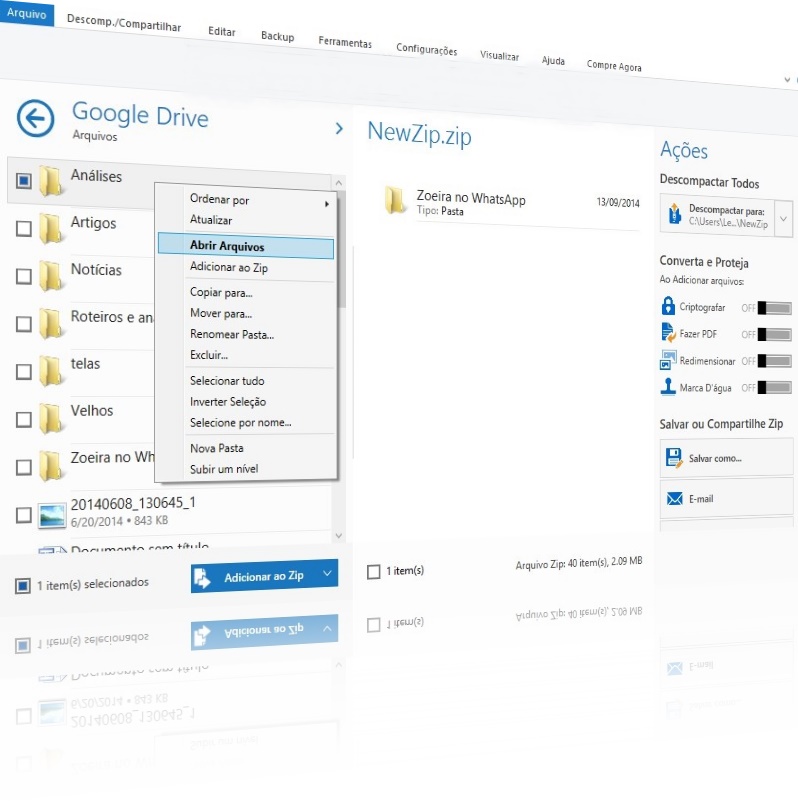Click the Redimensionar image icon

(x=668, y=360)
